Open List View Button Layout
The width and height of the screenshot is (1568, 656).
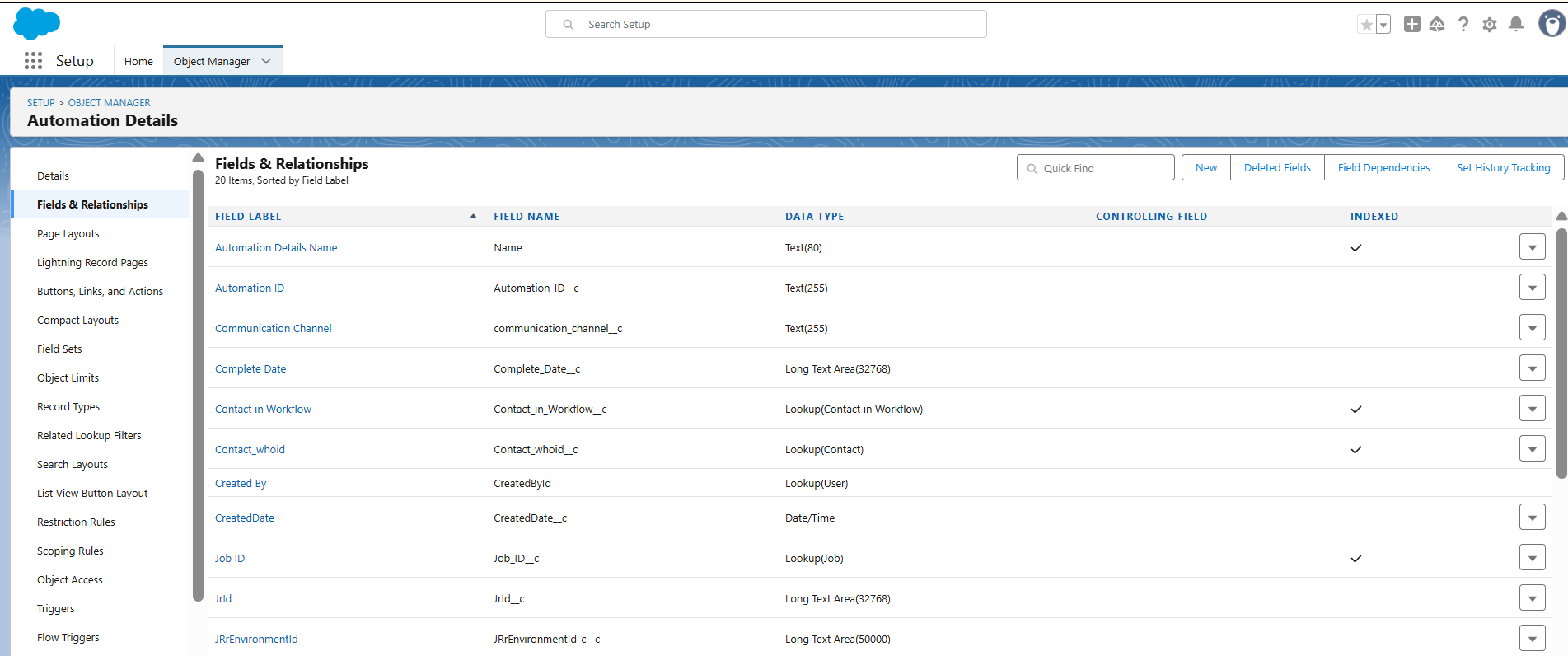pos(92,493)
